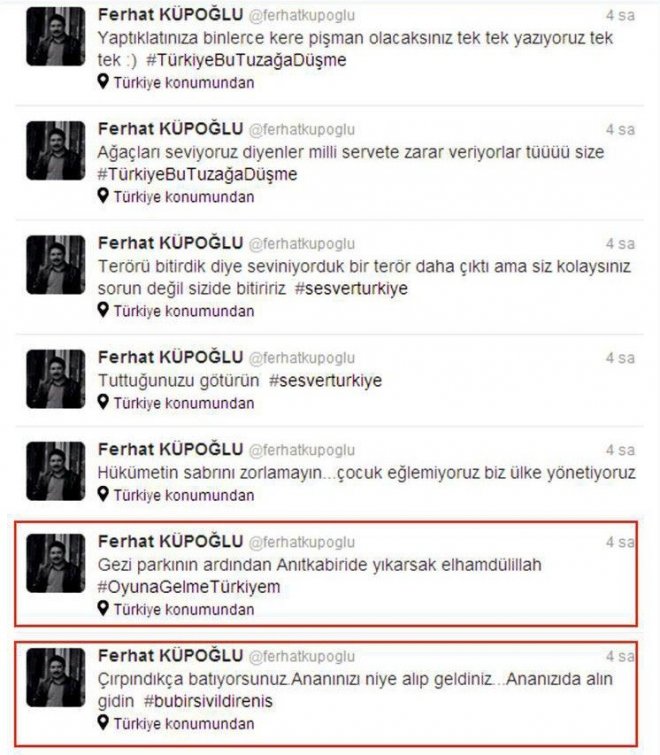Open #sesverturkiye hashtag in Tuttuğunuzu götürün tweet

point(325,380)
